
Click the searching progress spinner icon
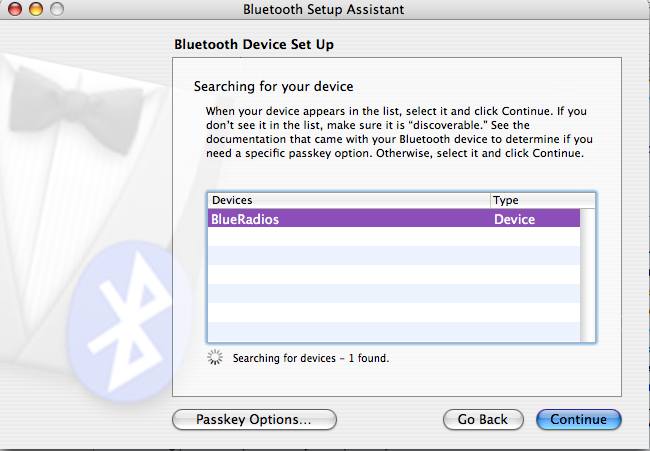pyautogui.click(x=215, y=357)
